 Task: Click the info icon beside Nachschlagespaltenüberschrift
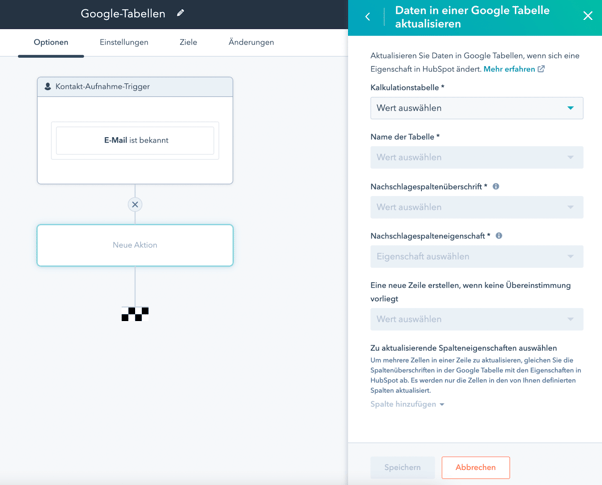point(496,187)
